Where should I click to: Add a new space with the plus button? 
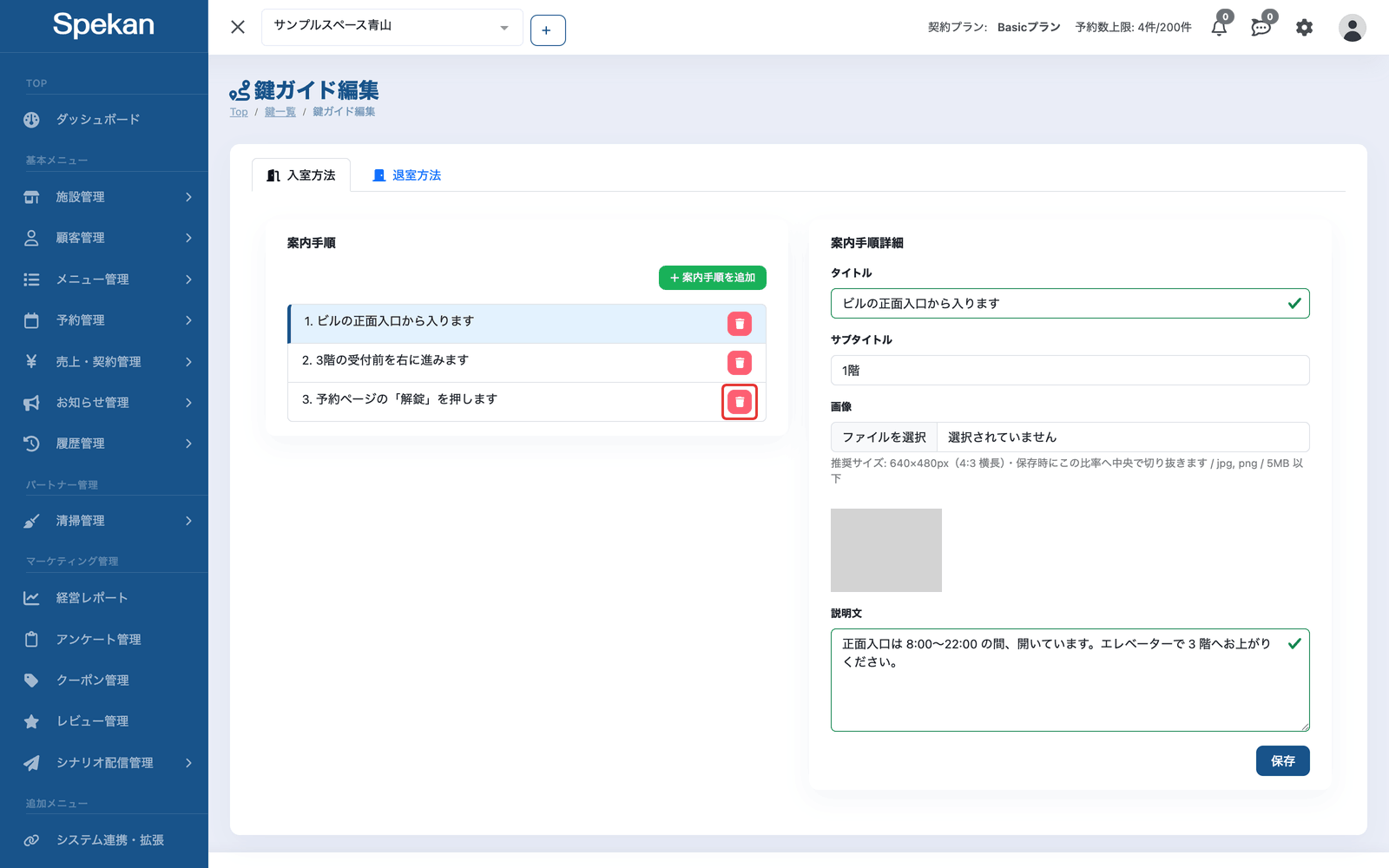pos(548,30)
